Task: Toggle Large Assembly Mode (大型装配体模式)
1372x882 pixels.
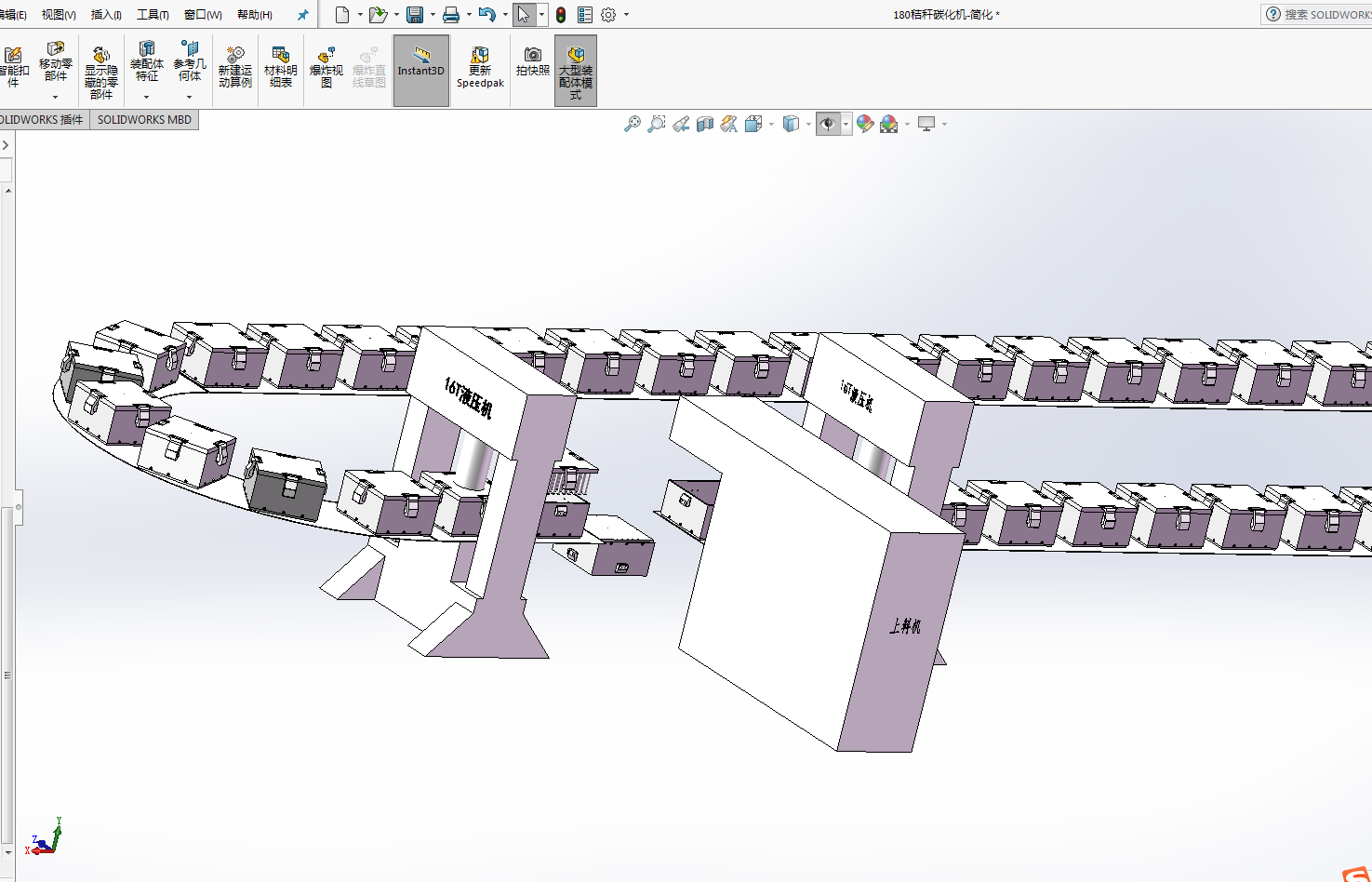Action: pyautogui.click(x=575, y=70)
